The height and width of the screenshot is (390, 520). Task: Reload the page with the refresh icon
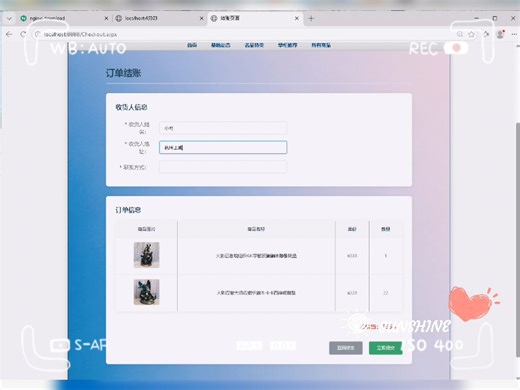pos(23,34)
